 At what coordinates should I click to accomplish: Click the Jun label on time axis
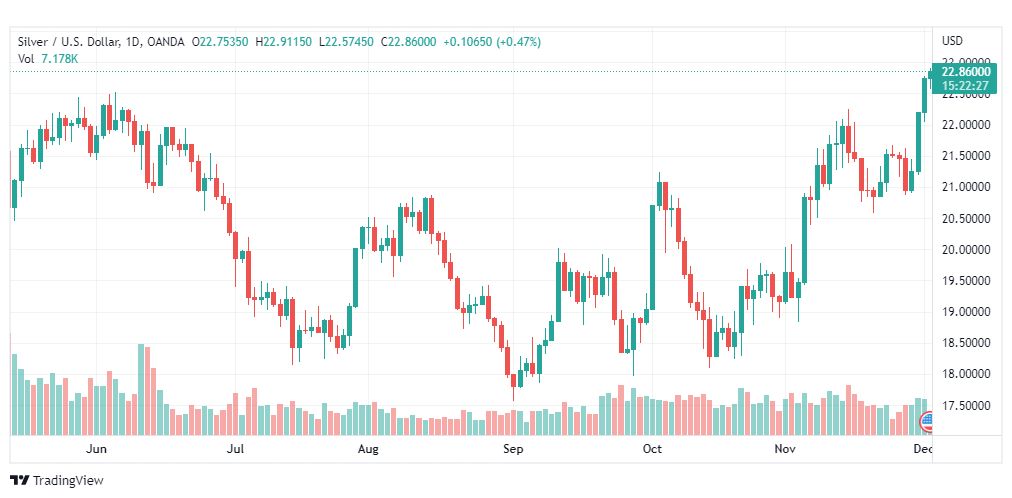[97, 450]
